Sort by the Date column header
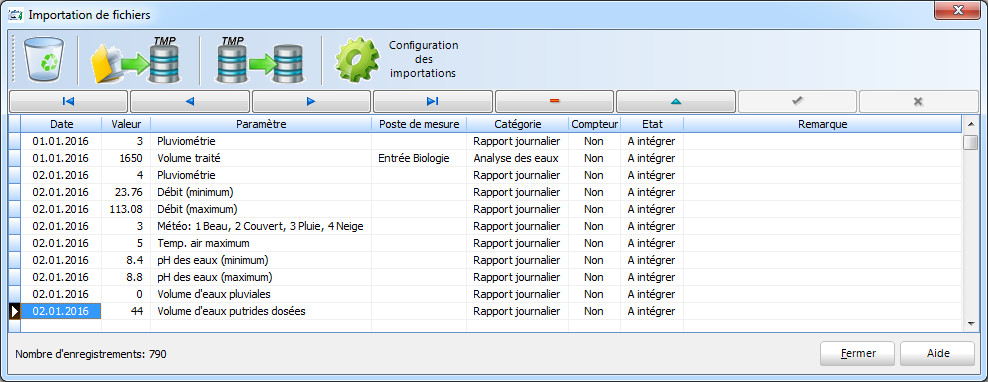The width and height of the screenshot is (988, 382). pyautogui.click(x=61, y=124)
